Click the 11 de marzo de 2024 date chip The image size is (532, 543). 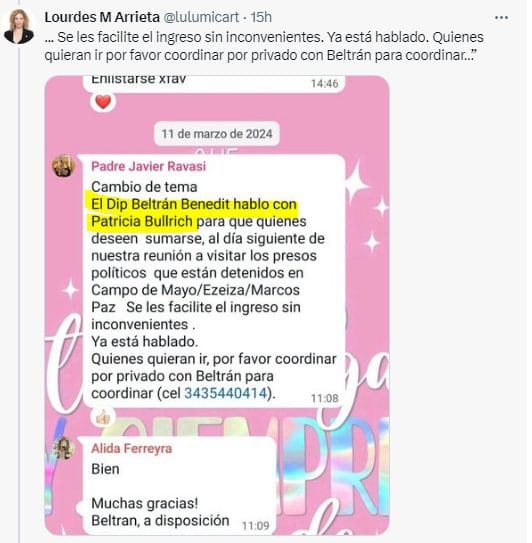point(217,134)
